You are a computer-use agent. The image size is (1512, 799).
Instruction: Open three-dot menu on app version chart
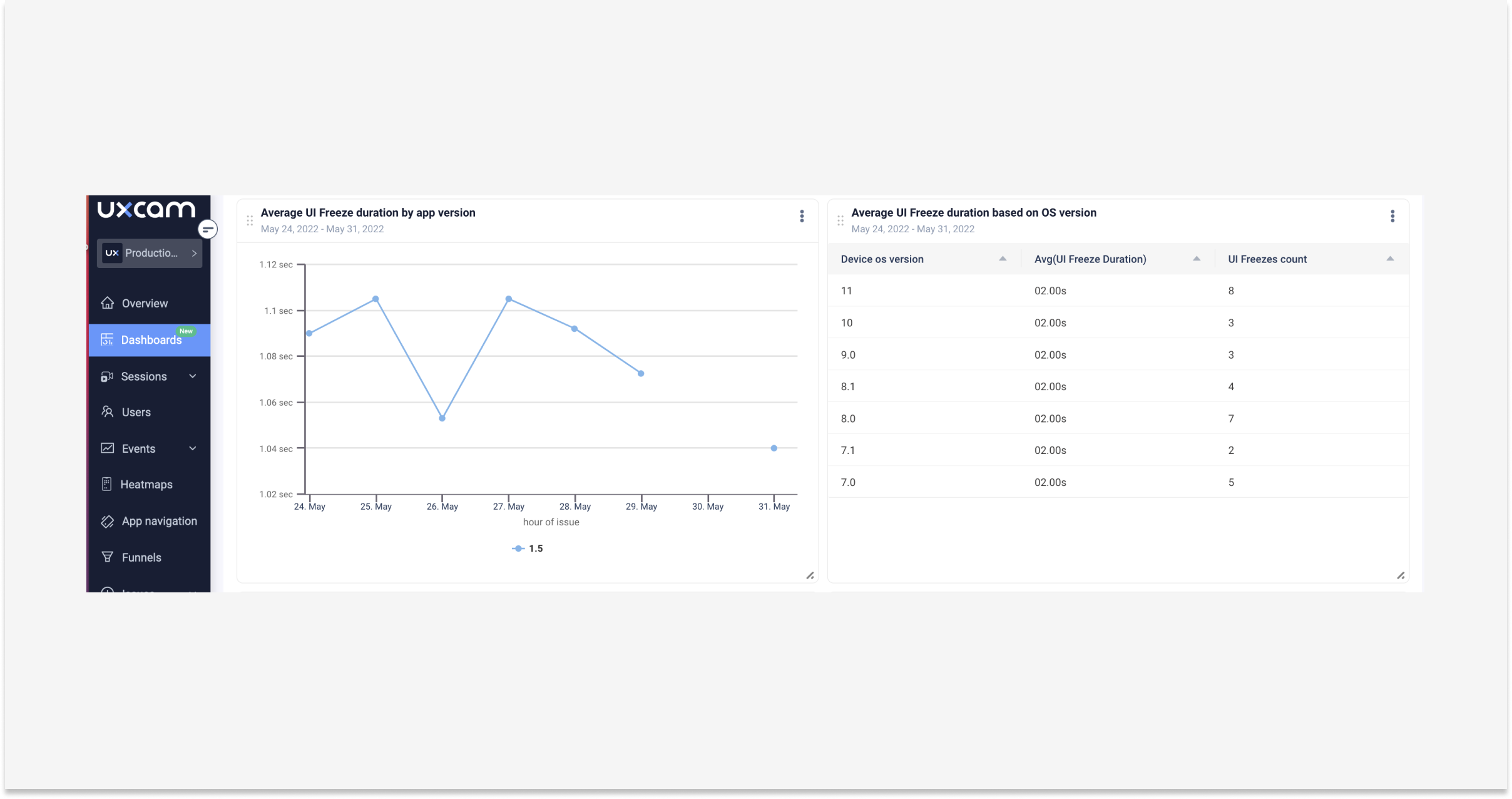(x=802, y=217)
